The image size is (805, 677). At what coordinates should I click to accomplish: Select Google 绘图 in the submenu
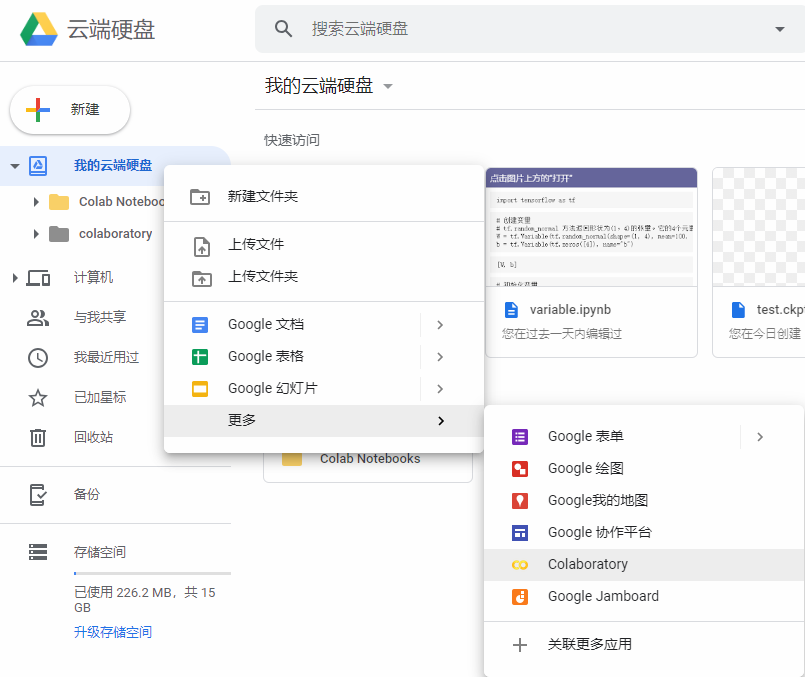(644, 469)
